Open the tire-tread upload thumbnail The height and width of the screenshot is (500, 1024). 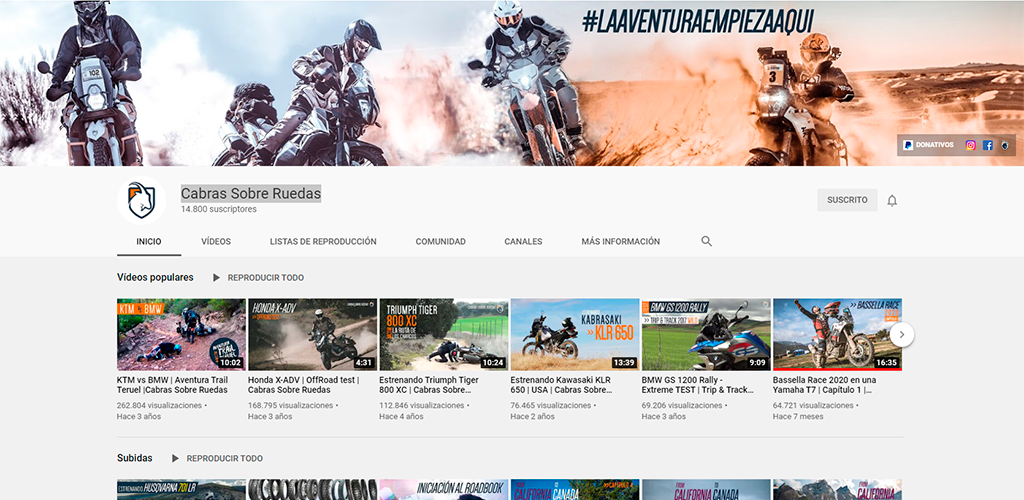coord(313,490)
